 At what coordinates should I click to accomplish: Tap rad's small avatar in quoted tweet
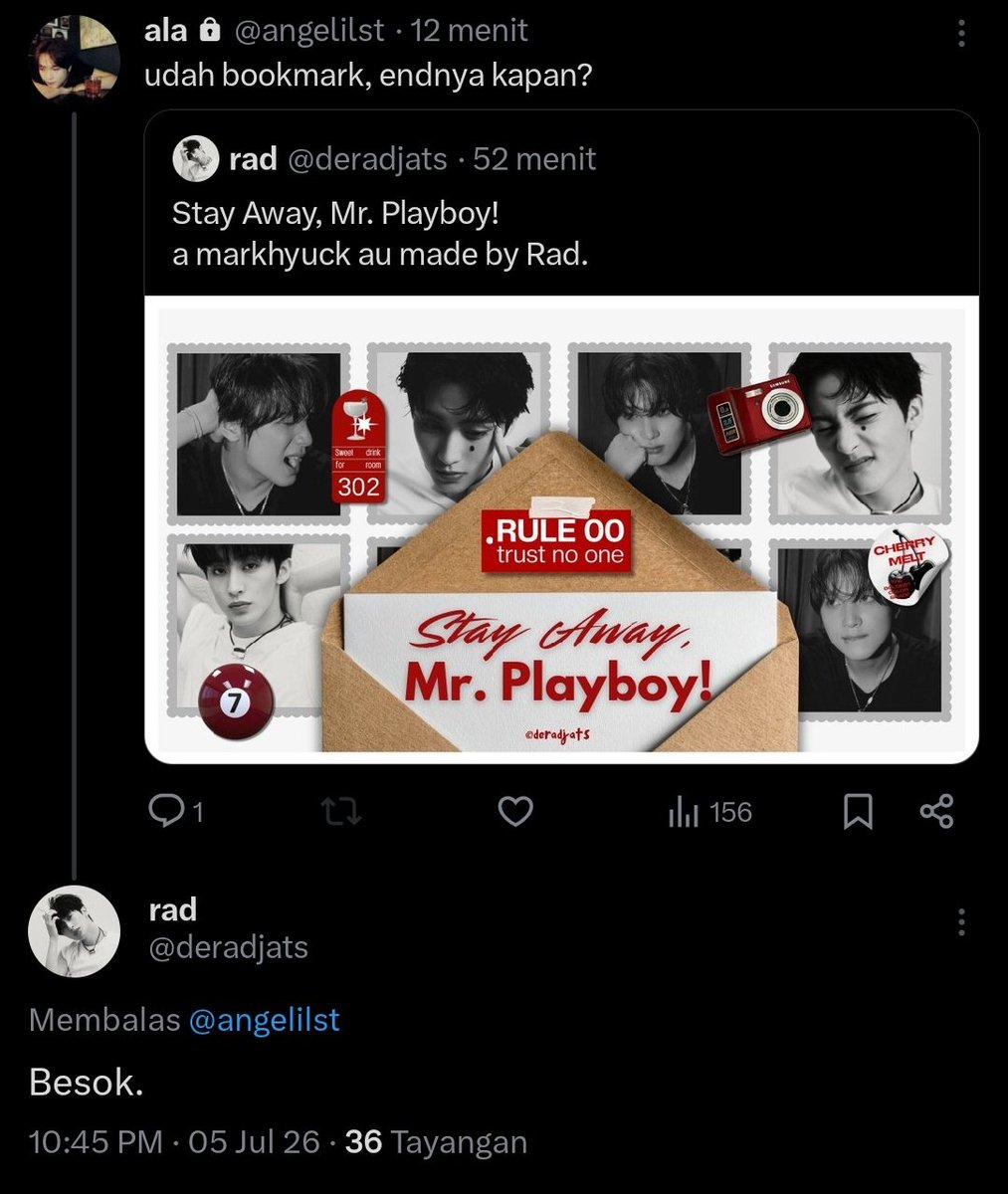point(195,159)
